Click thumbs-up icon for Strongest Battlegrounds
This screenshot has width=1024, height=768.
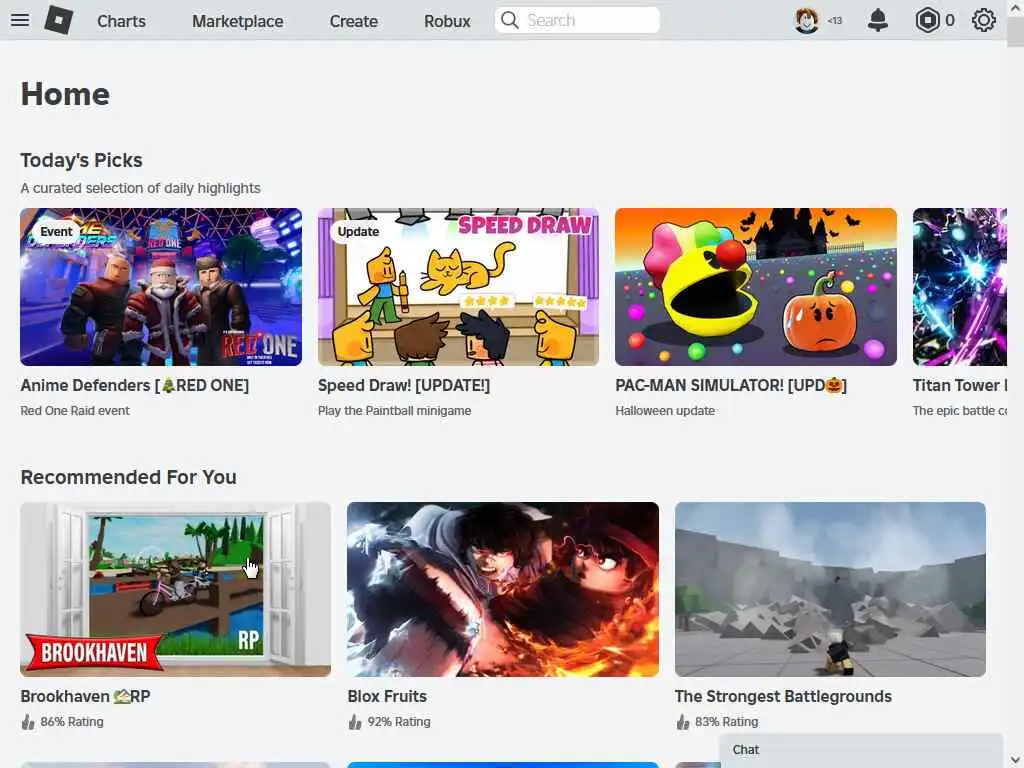pyautogui.click(x=682, y=722)
